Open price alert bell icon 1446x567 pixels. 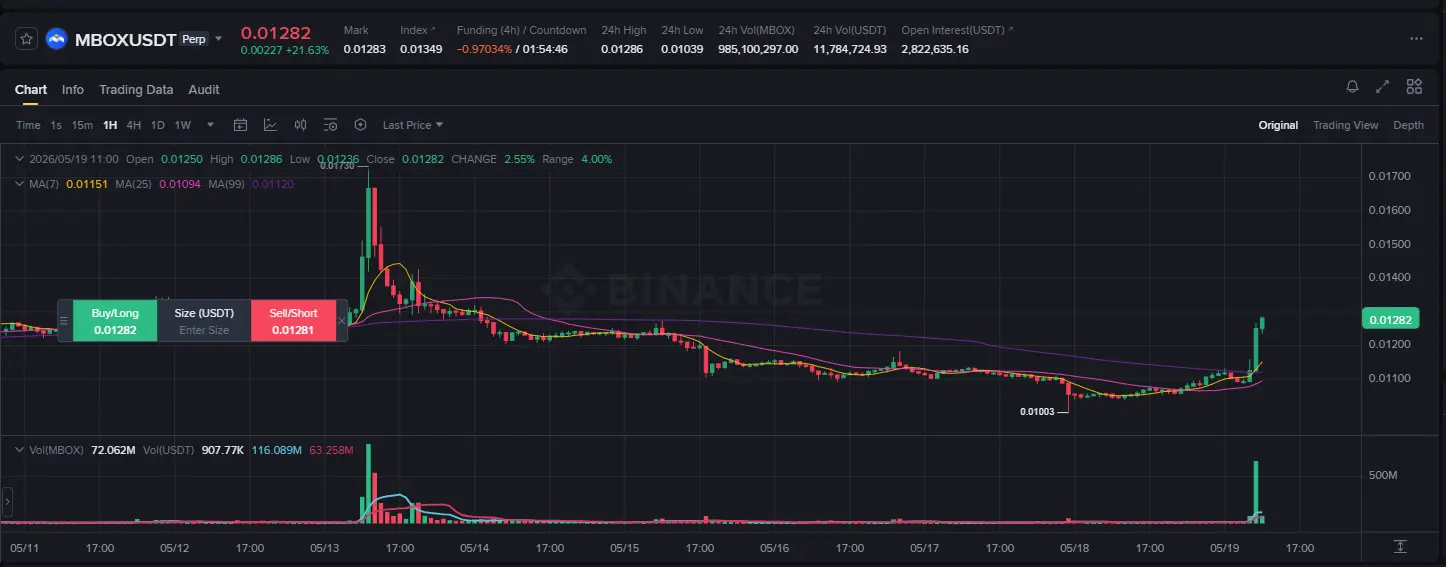(1352, 87)
